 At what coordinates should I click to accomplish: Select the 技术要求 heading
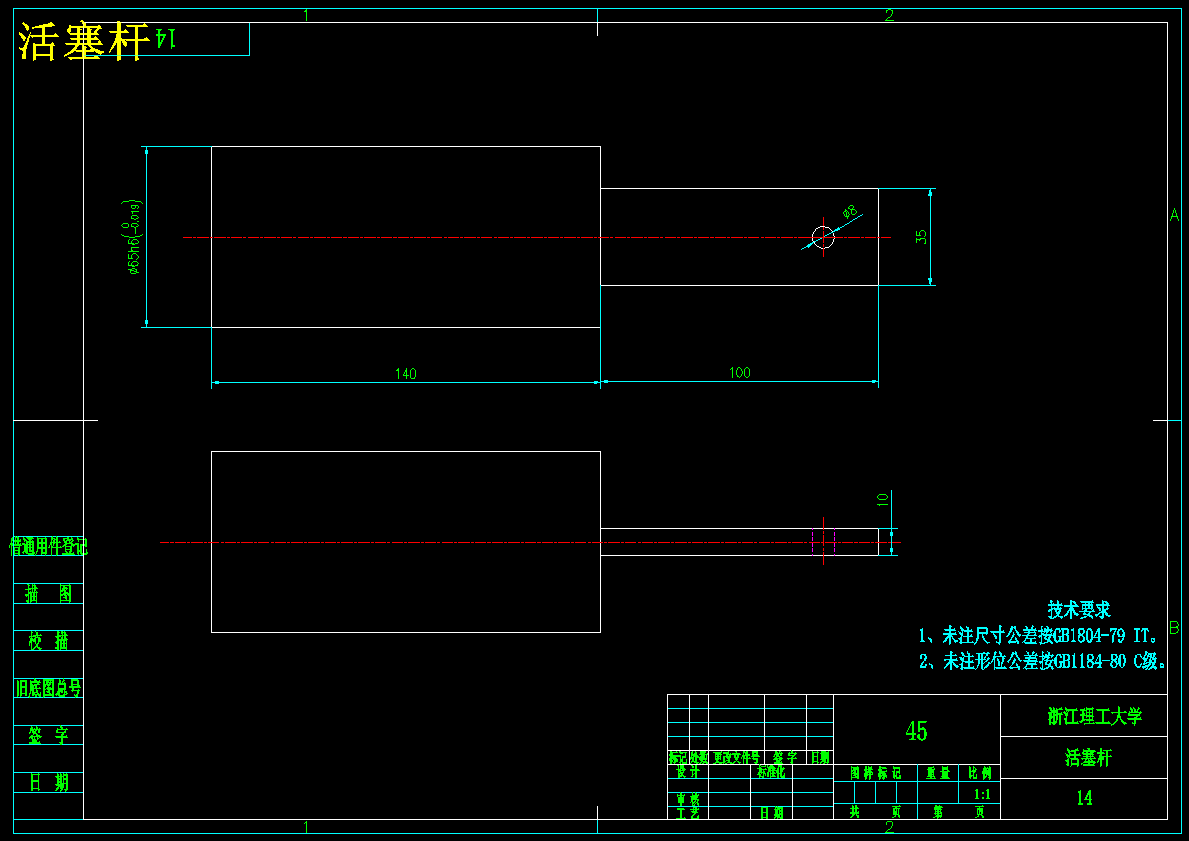pyautogui.click(x=1079, y=609)
